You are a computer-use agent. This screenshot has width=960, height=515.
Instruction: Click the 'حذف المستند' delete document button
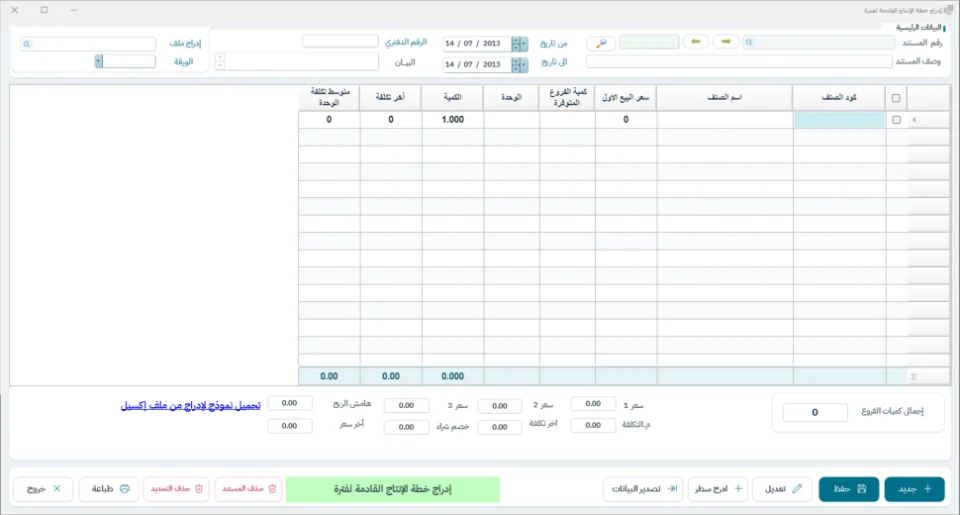point(248,489)
